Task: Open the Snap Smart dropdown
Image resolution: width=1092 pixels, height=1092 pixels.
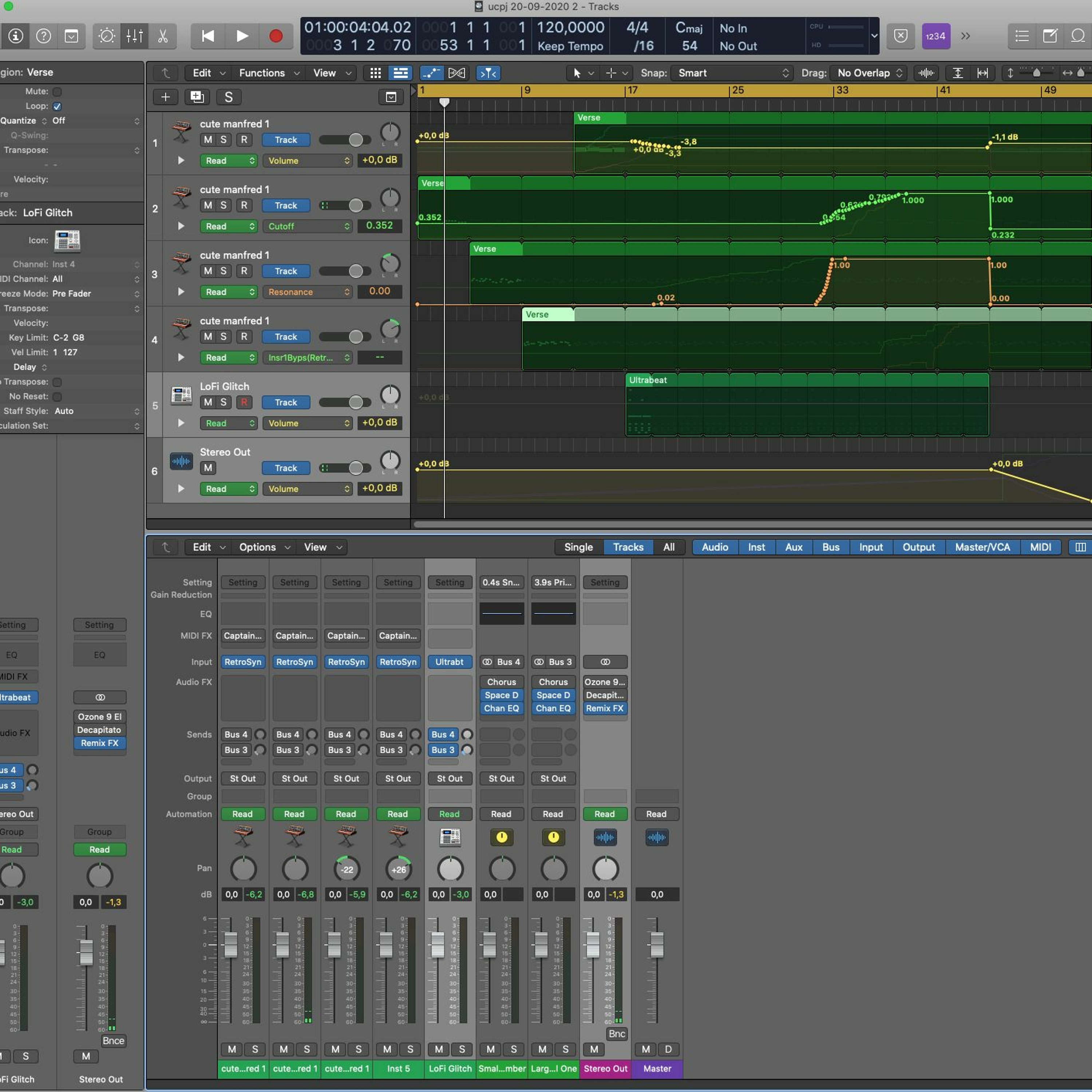Action: tap(732, 73)
